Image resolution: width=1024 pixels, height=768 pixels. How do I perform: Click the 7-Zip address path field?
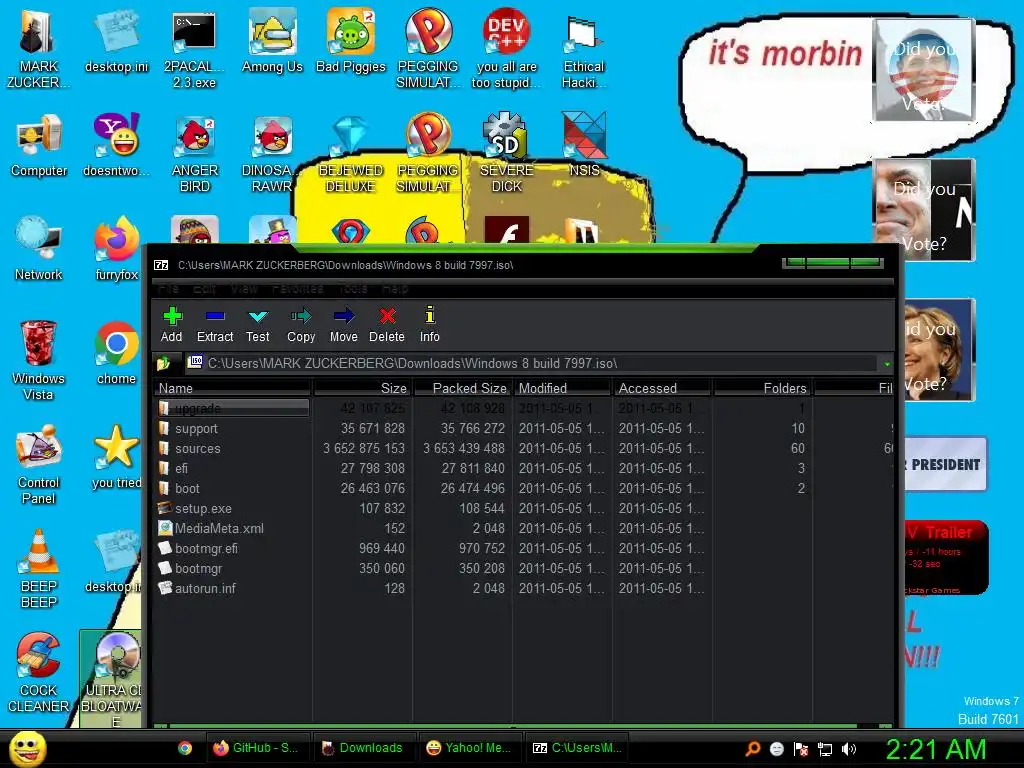tap(532, 363)
